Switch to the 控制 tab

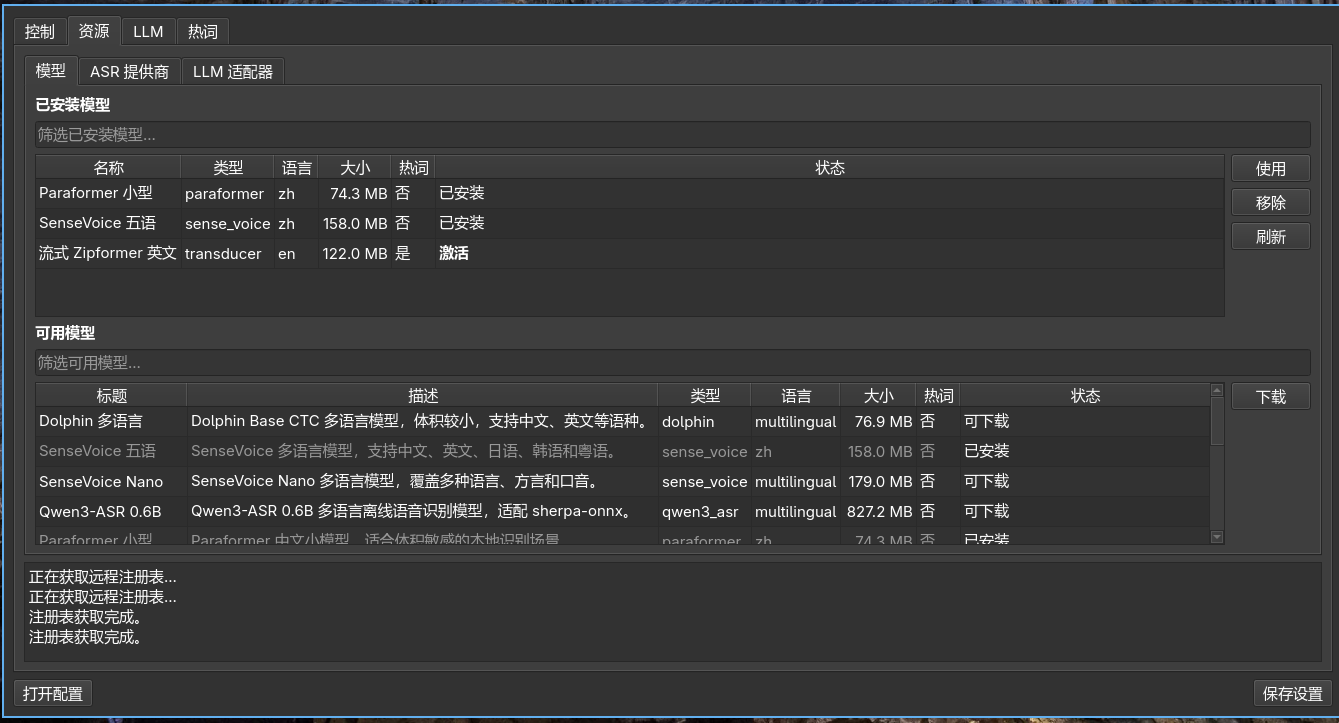(40, 32)
